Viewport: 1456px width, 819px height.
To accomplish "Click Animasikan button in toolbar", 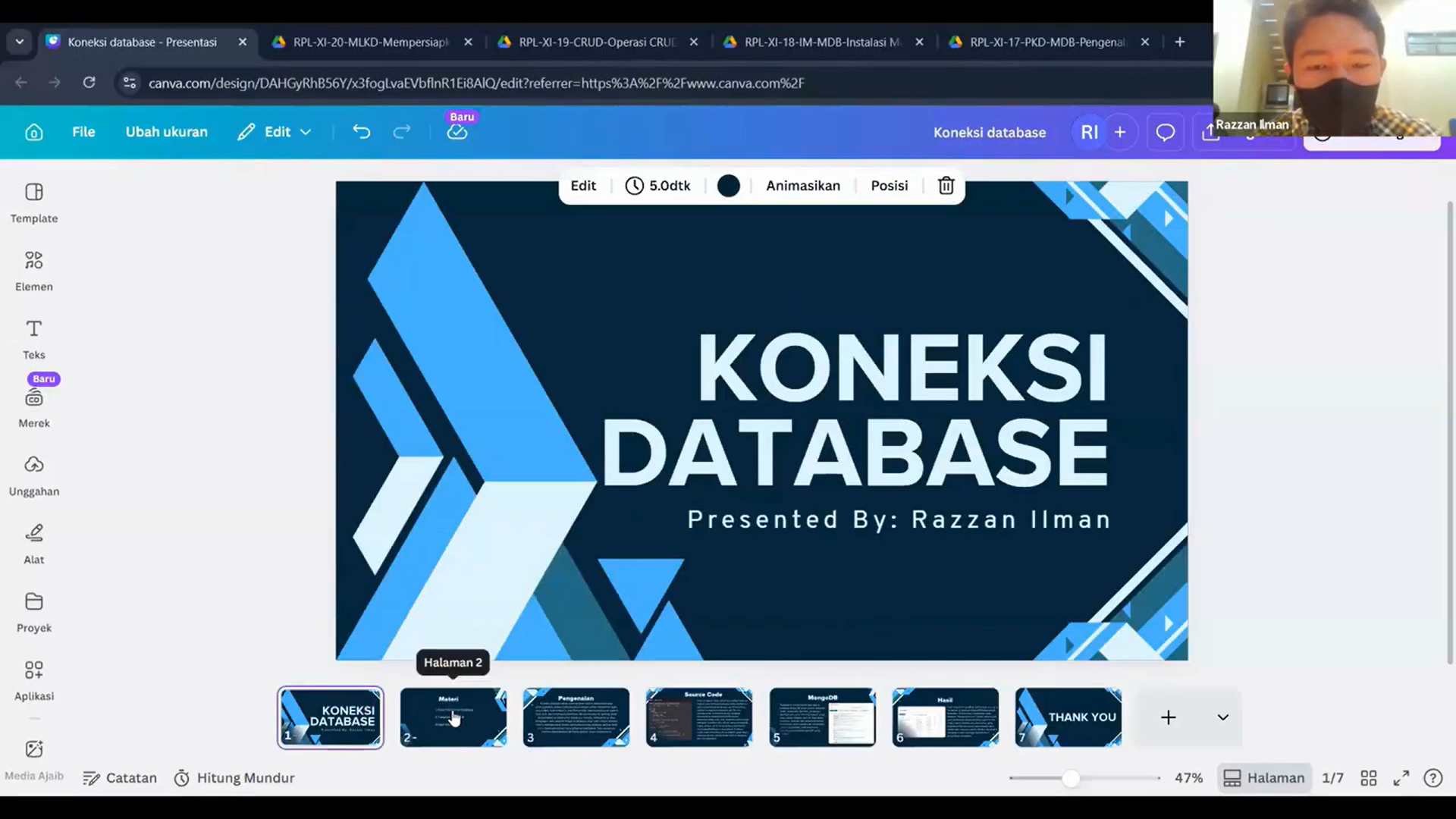I will [x=802, y=186].
